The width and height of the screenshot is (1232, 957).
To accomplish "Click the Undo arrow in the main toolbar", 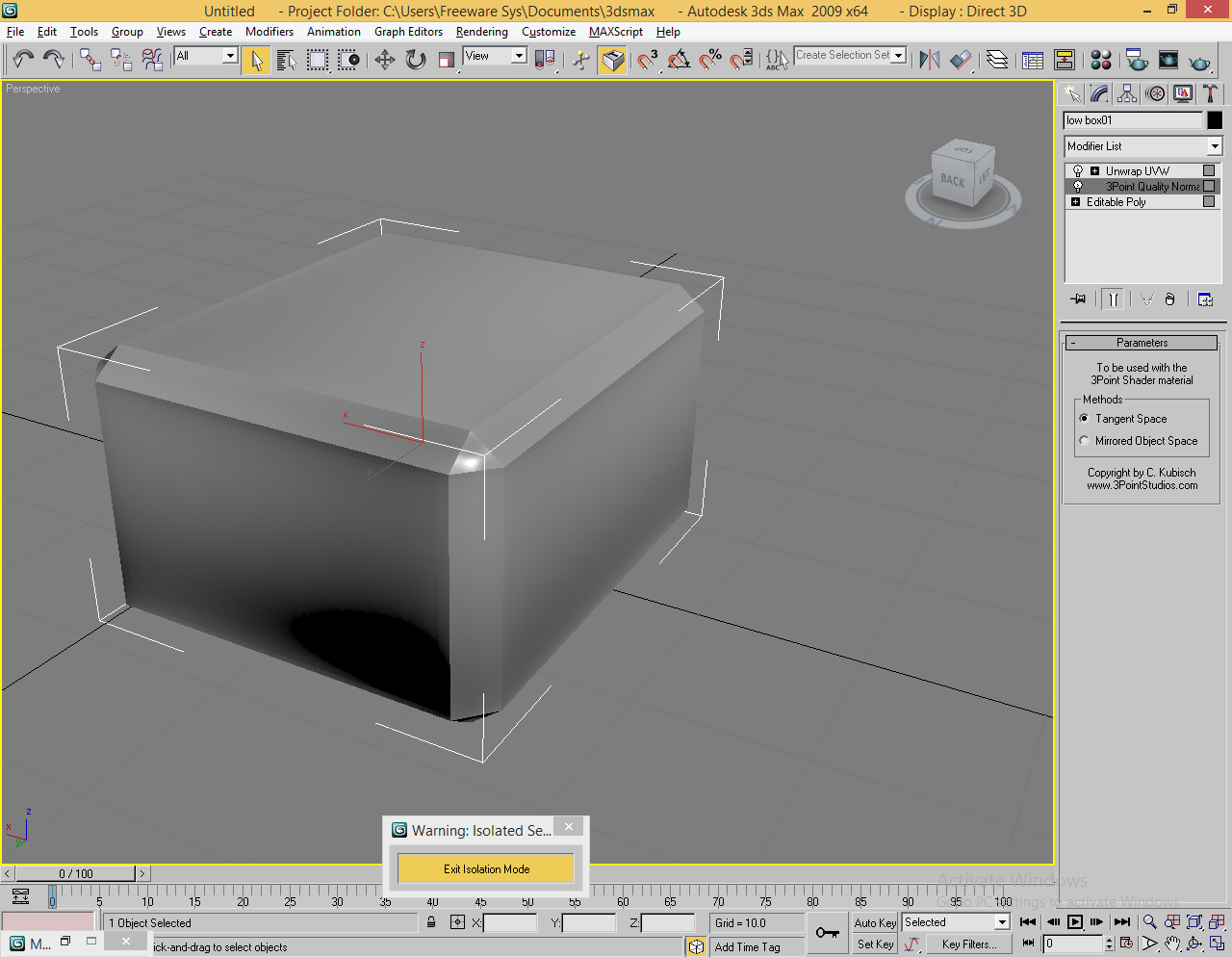I will tap(24, 60).
